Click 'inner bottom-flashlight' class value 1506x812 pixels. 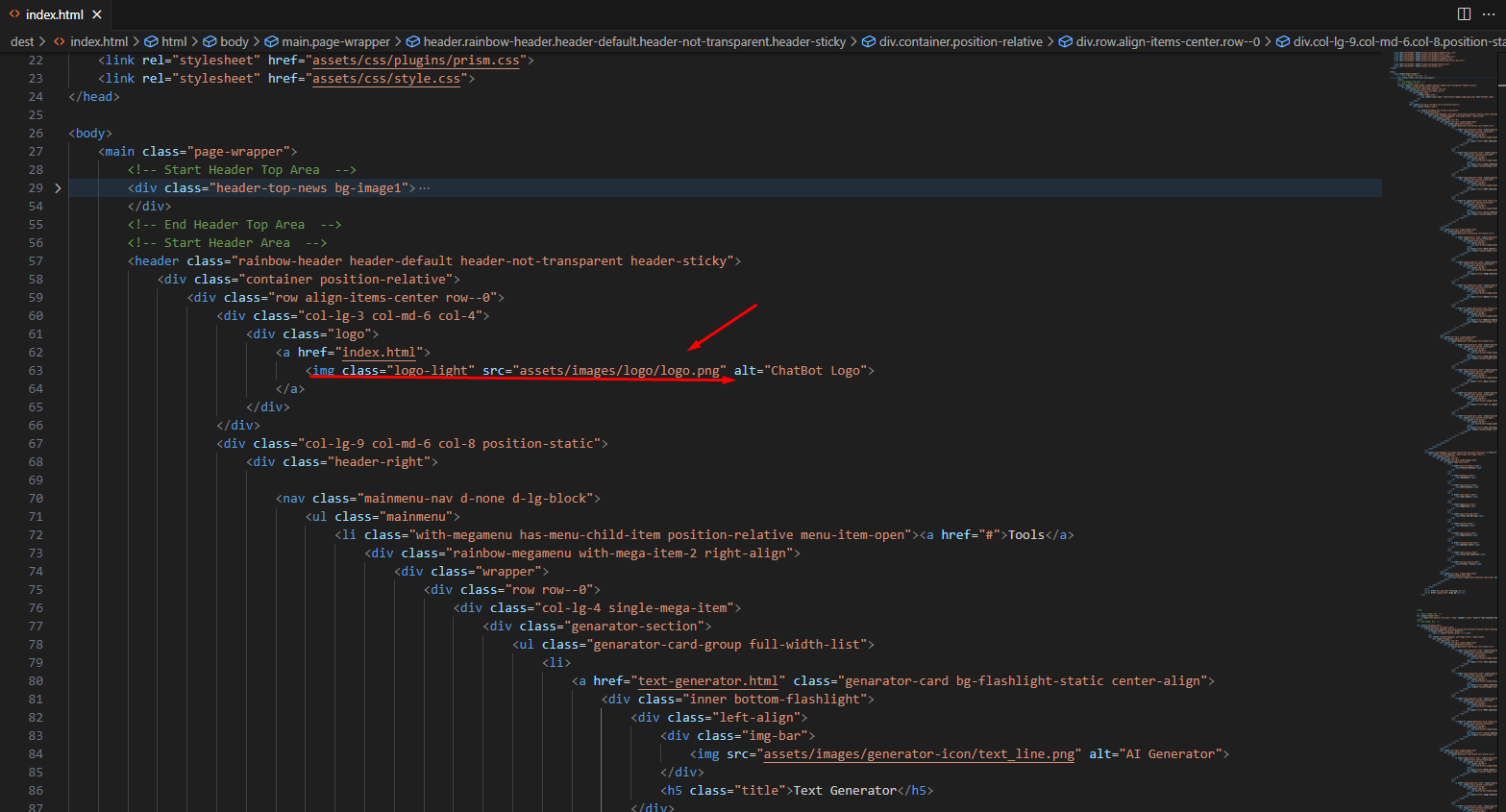click(775, 700)
